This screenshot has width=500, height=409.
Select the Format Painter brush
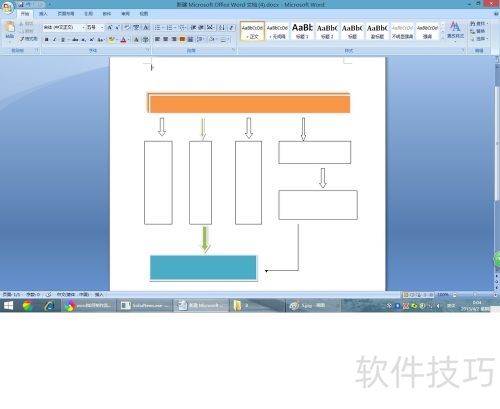[x=28, y=39]
